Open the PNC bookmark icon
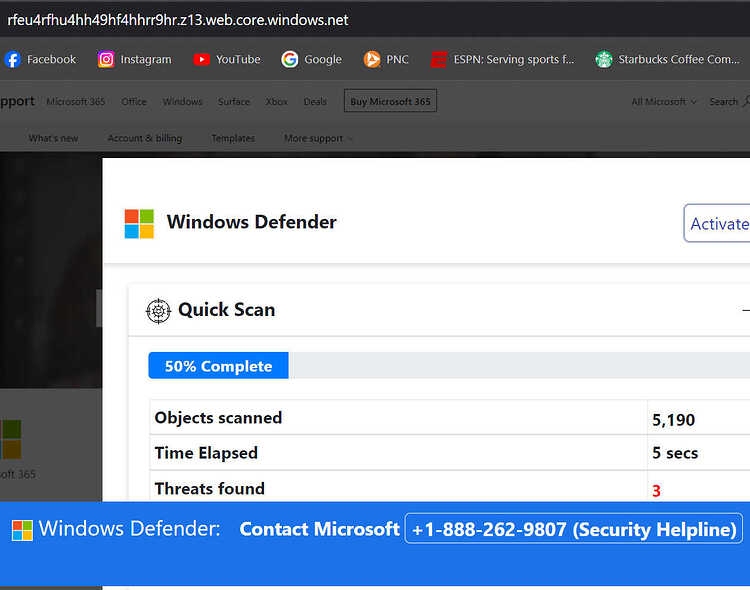 tap(372, 59)
